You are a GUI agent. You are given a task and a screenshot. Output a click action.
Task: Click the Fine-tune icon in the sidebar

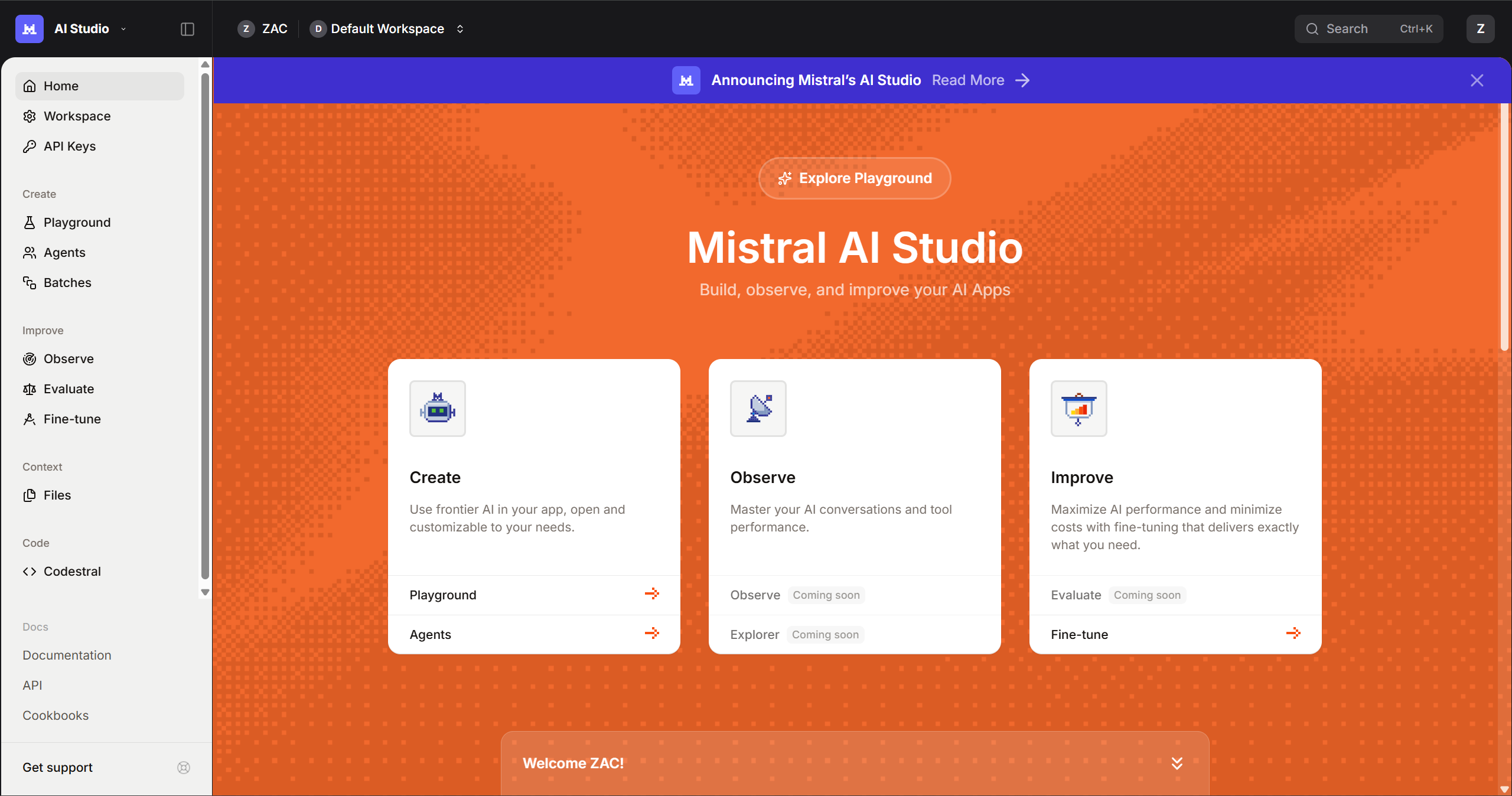pos(30,419)
